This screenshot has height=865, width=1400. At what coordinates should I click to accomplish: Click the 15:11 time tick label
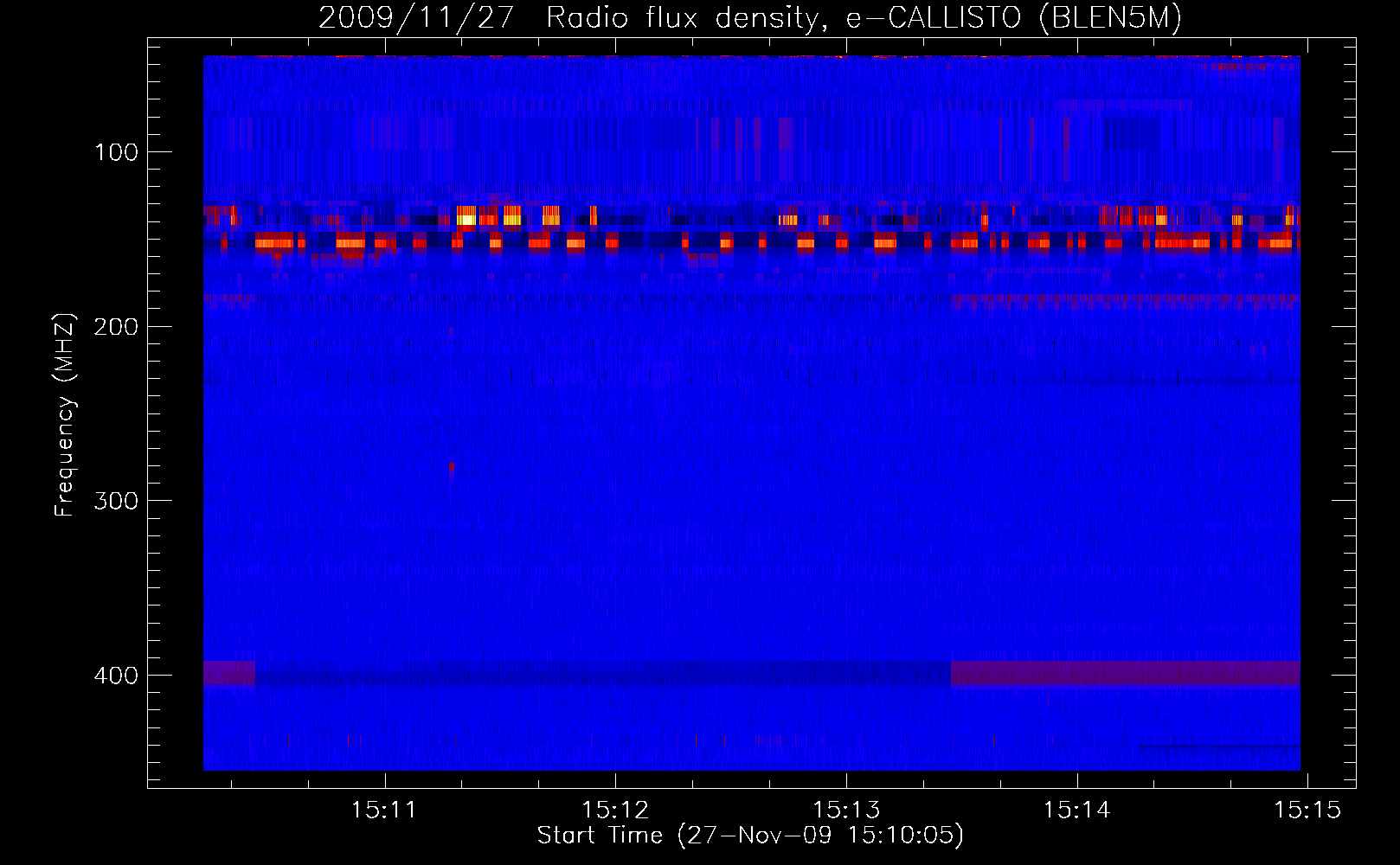384,810
